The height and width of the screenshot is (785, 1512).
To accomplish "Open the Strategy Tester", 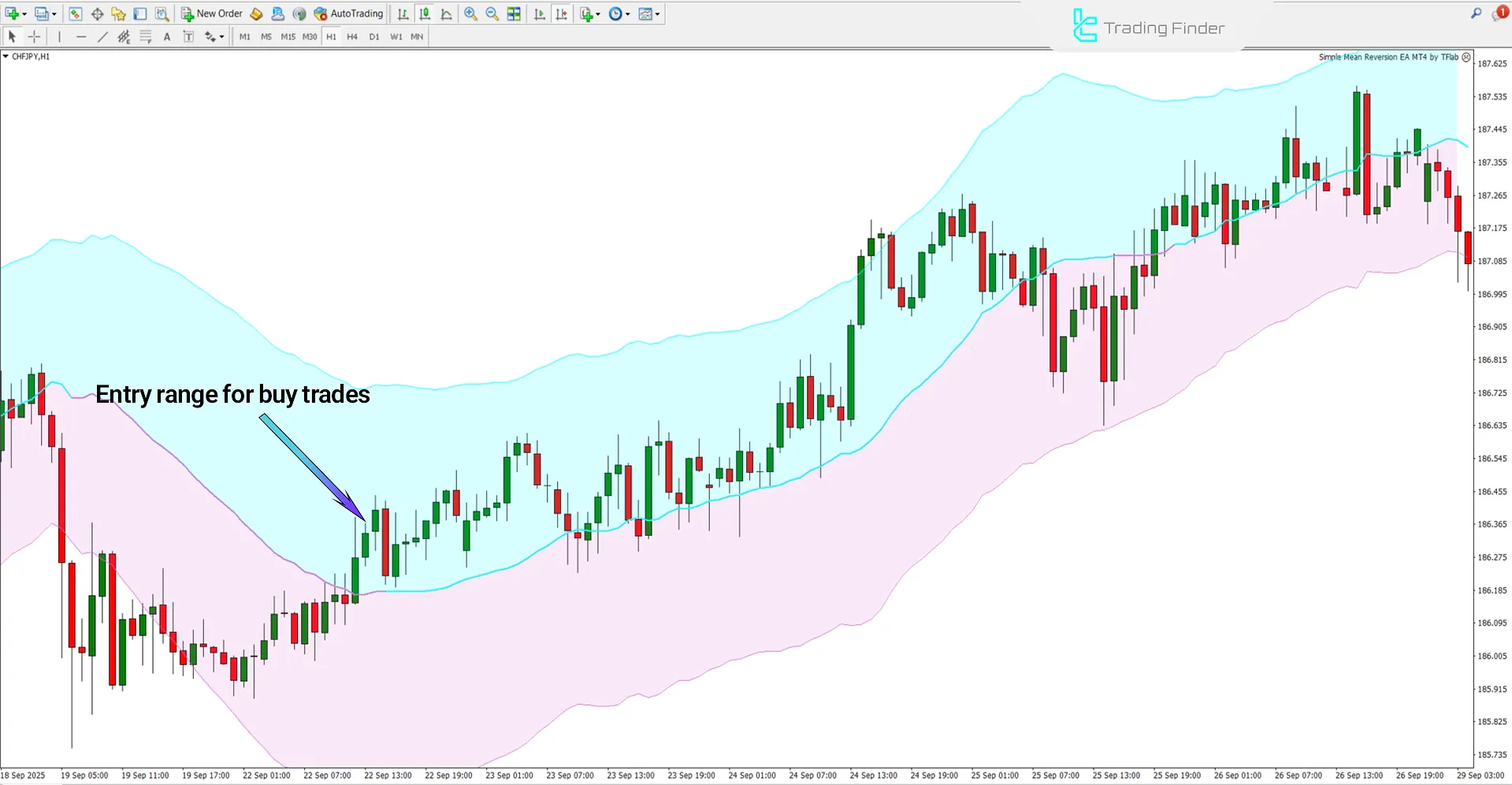I will pos(162,13).
